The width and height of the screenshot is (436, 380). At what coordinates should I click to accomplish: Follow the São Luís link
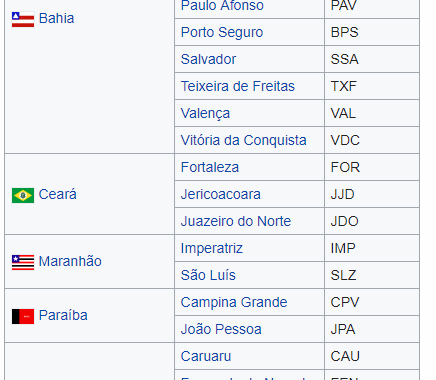pos(208,275)
